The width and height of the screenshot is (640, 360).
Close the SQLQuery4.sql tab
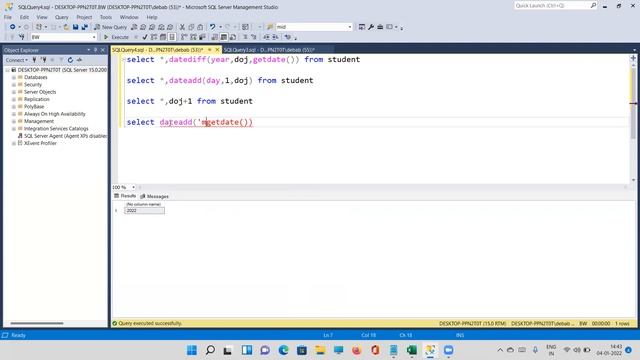[217, 50]
